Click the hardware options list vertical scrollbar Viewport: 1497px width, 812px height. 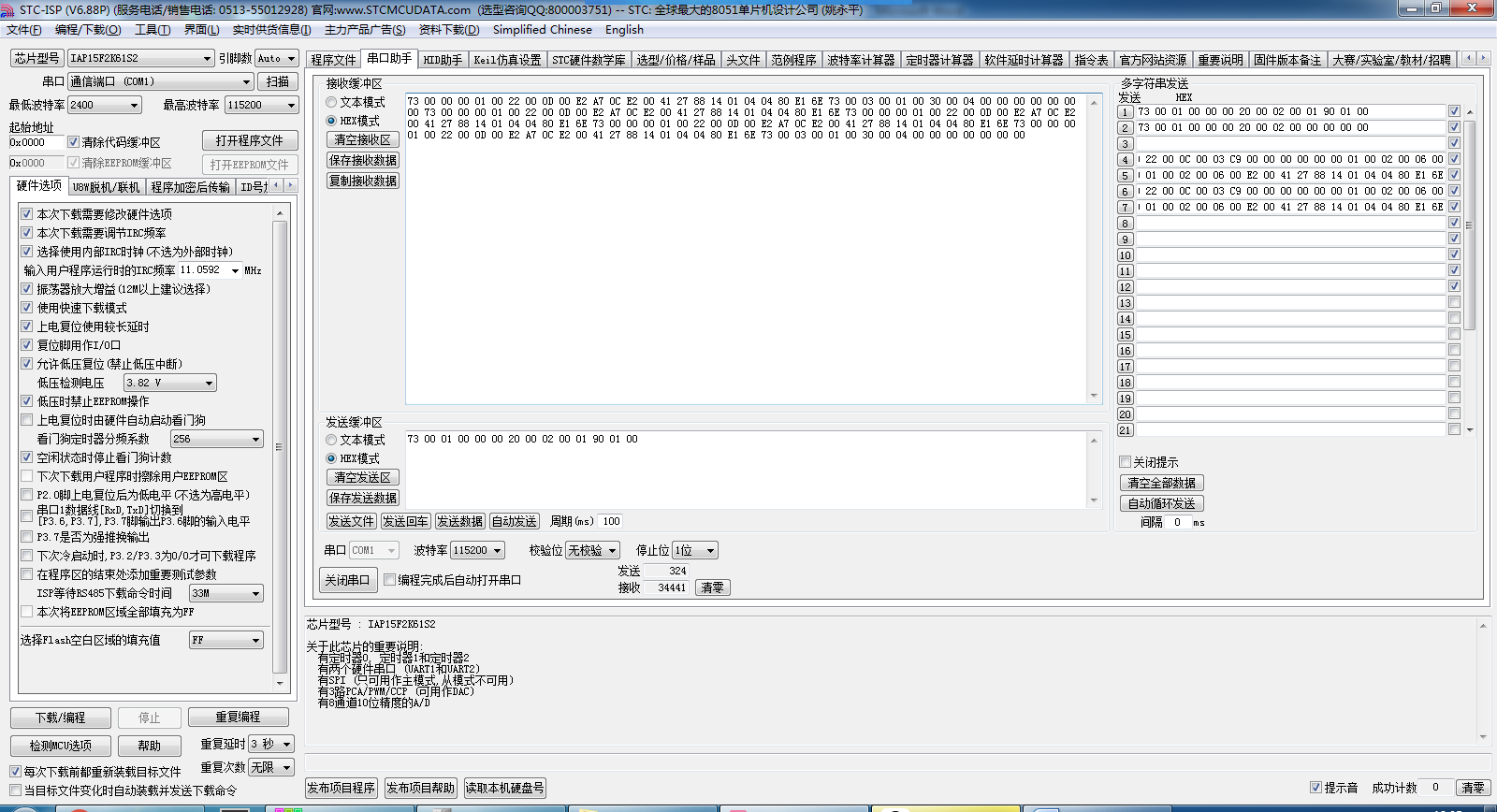coord(280,447)
